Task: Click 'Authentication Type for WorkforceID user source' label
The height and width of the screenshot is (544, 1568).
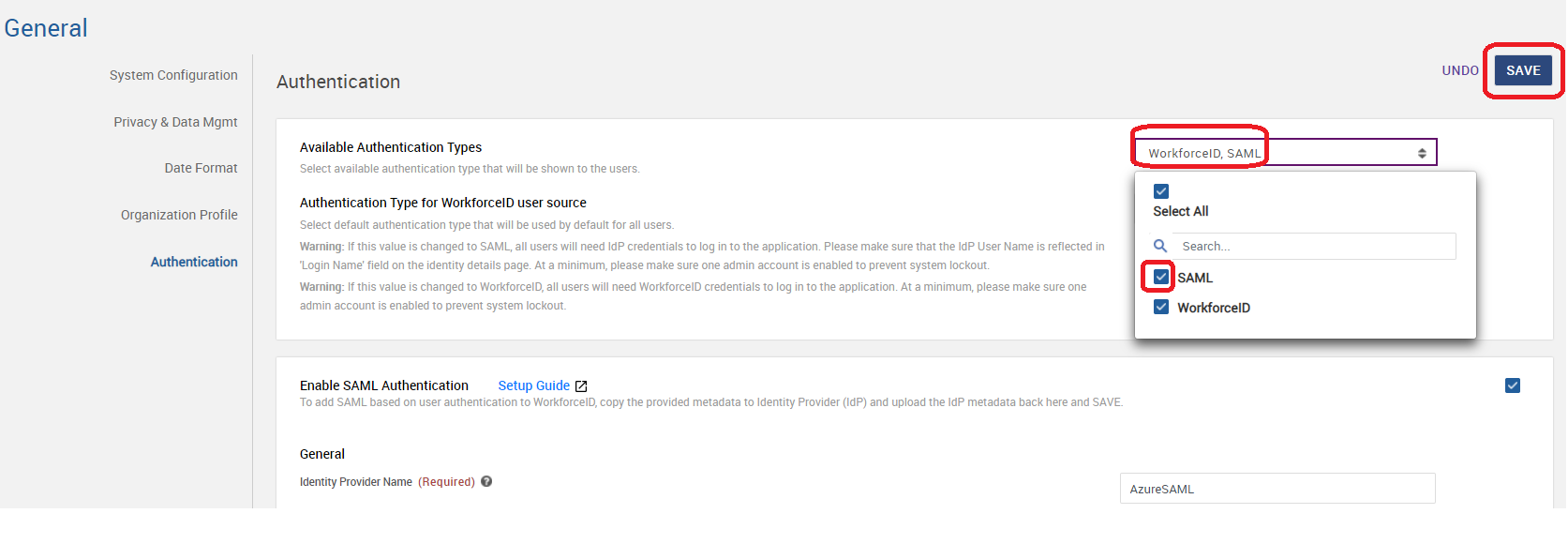Action: click(443, 203)
